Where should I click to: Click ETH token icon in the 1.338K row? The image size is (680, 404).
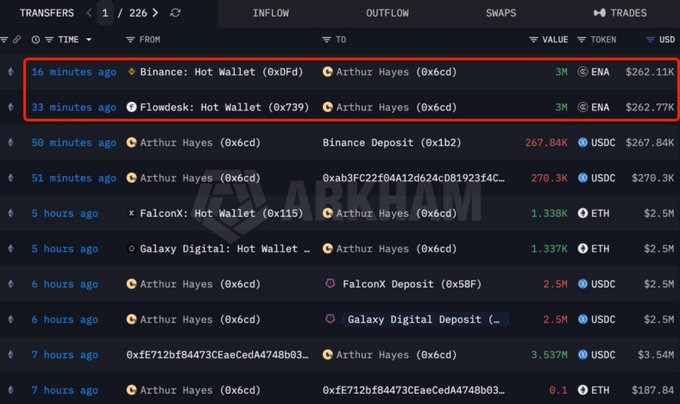pyautogui.click(x=583, y=213)
